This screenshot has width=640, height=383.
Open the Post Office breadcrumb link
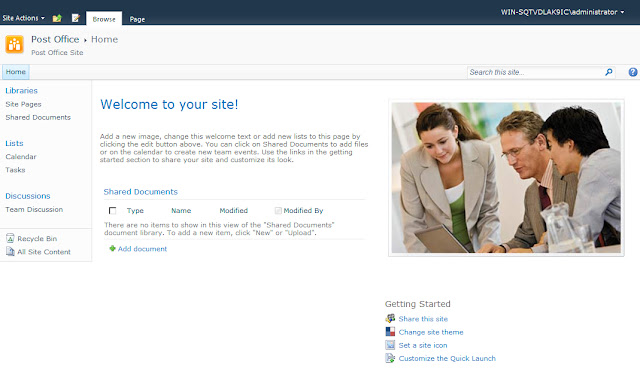(55, 40)
